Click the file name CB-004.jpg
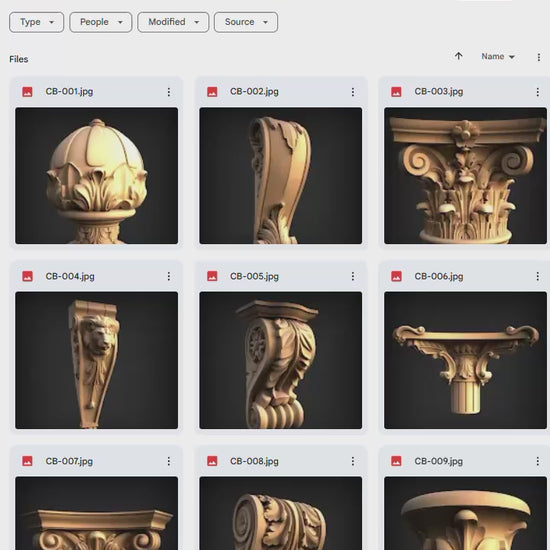This screenshot has width=550, height=550. (x=70, y=276)
